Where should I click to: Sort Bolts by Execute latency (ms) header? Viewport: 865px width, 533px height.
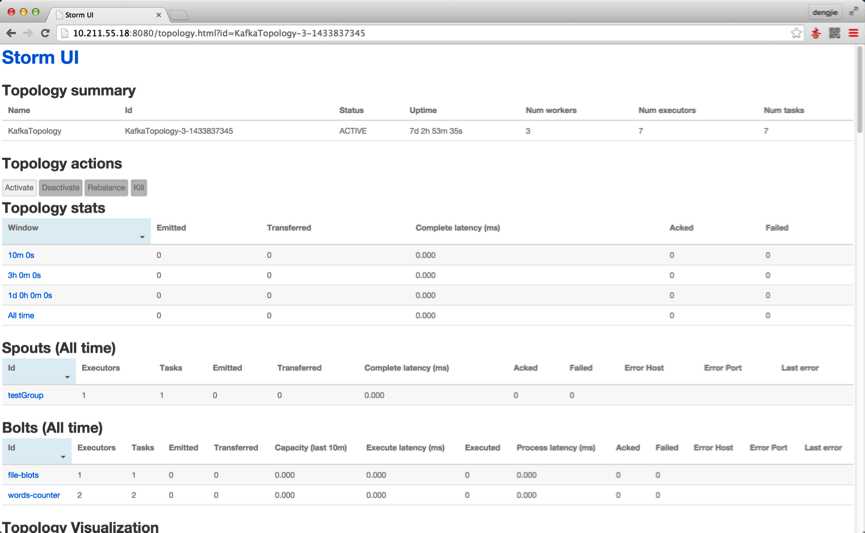(x=405, y=447)
